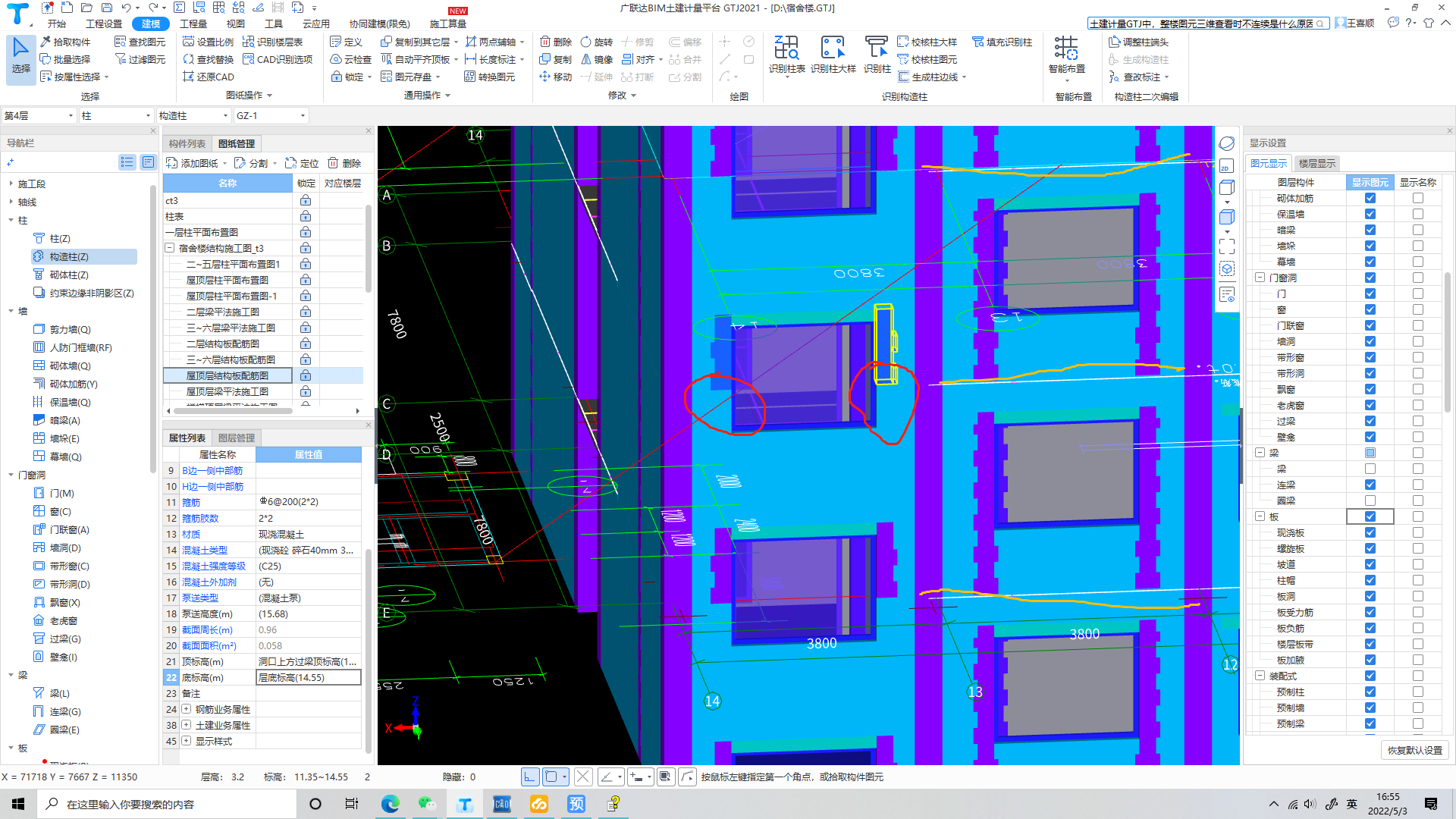Click the 还原CAD icon

click(189, 77)
